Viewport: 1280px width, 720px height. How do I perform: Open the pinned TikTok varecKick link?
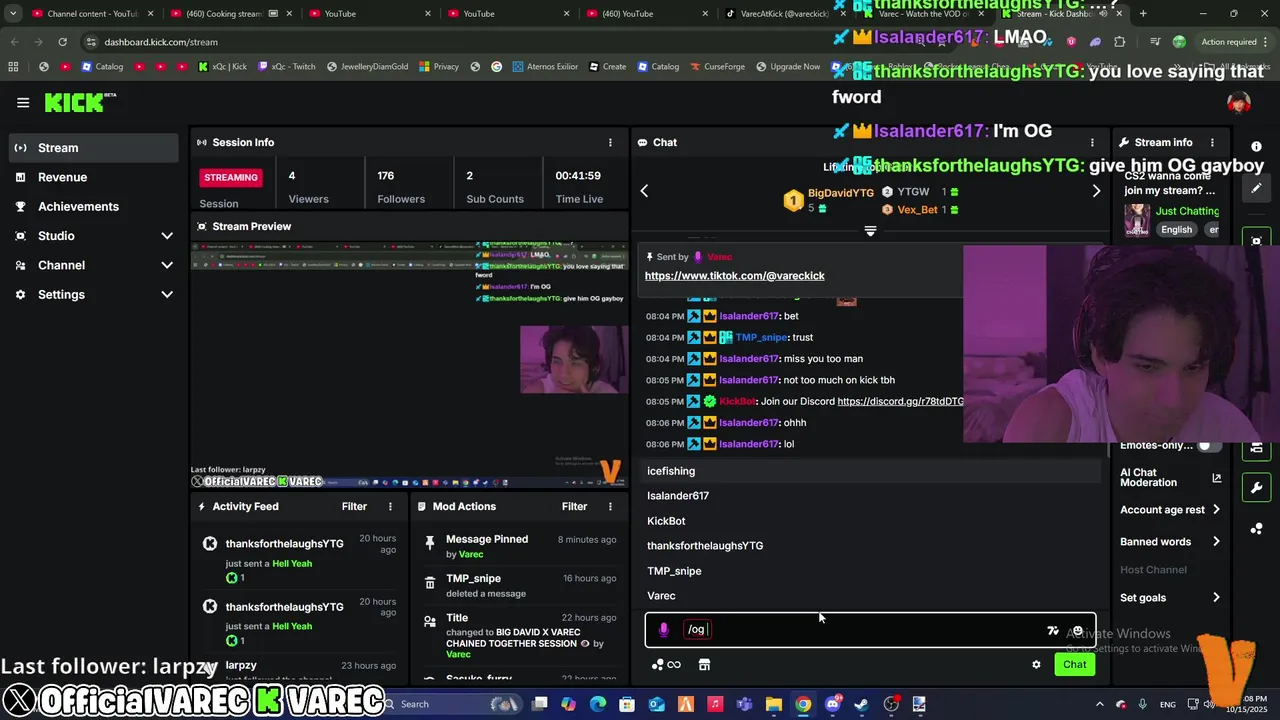(x=734, y=276)
